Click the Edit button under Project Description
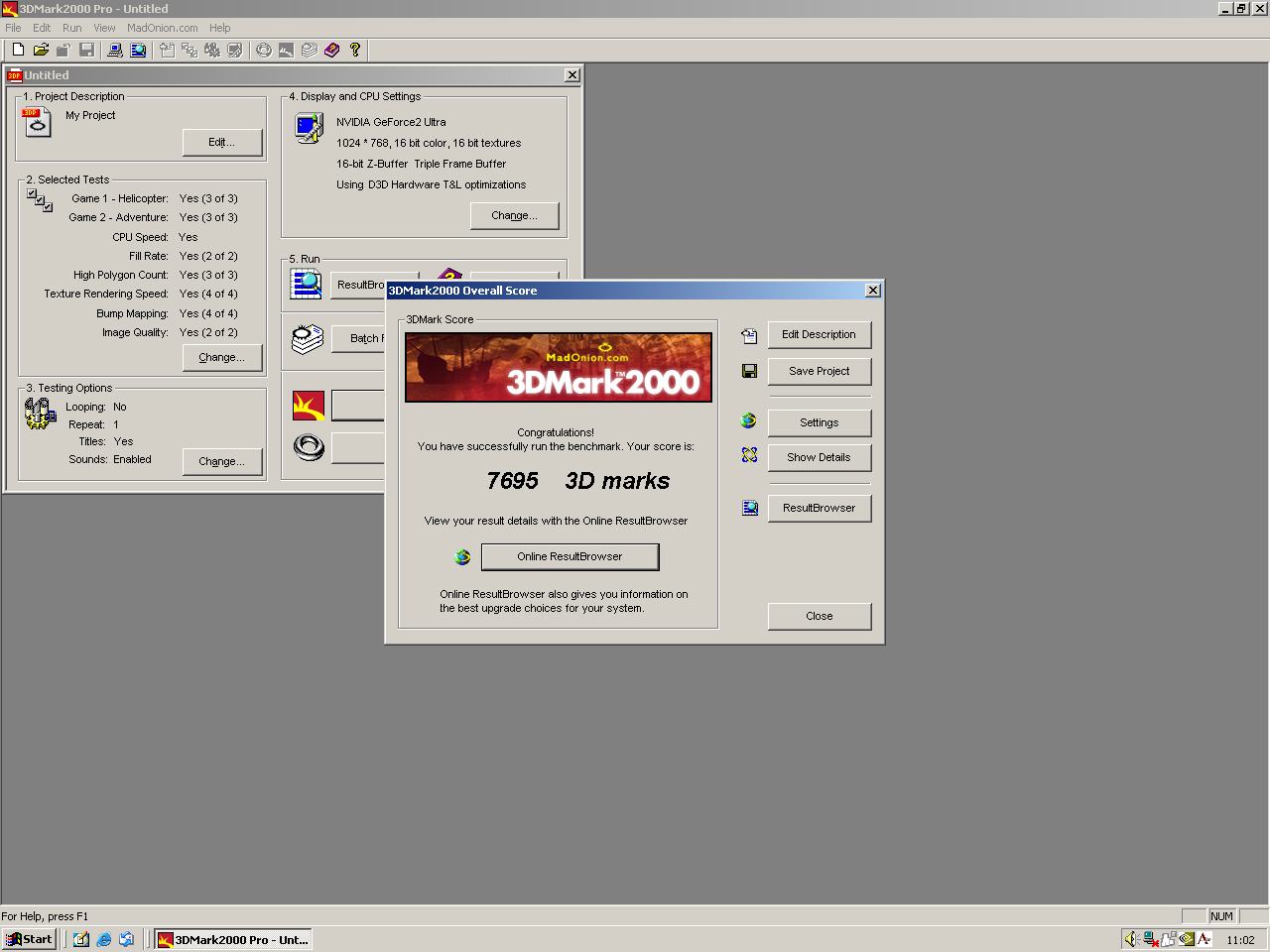1270x952 pixels. click(x=222, y=142)
